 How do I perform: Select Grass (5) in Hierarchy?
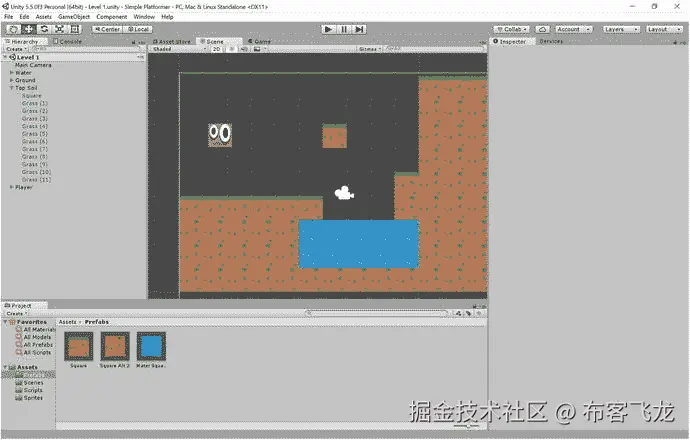tap(35, 134)
